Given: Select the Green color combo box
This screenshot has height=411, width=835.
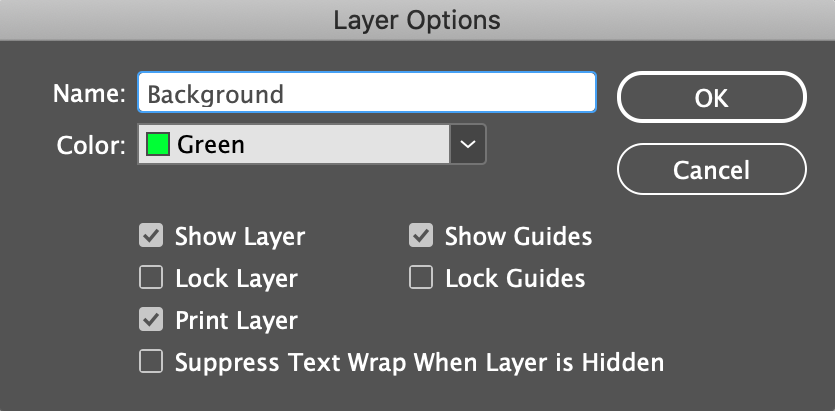Looking at the screenshot, I should (312, 144).
